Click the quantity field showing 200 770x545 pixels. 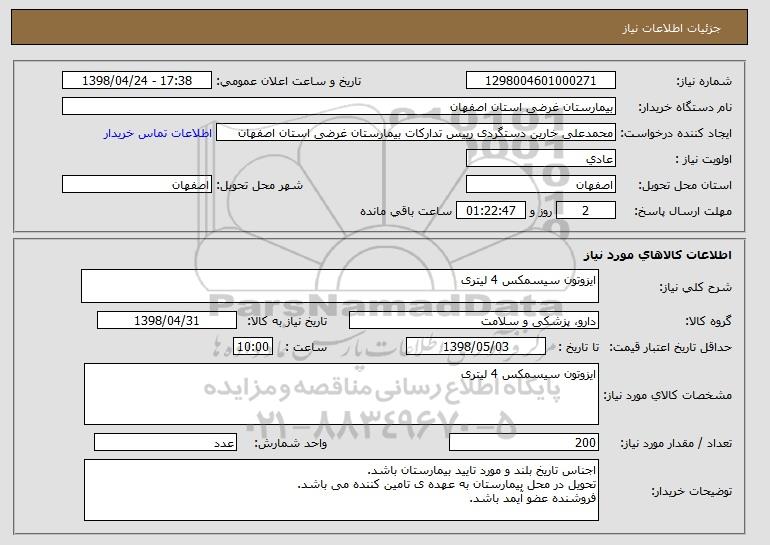pyautogui.click(x=524, y=442)
